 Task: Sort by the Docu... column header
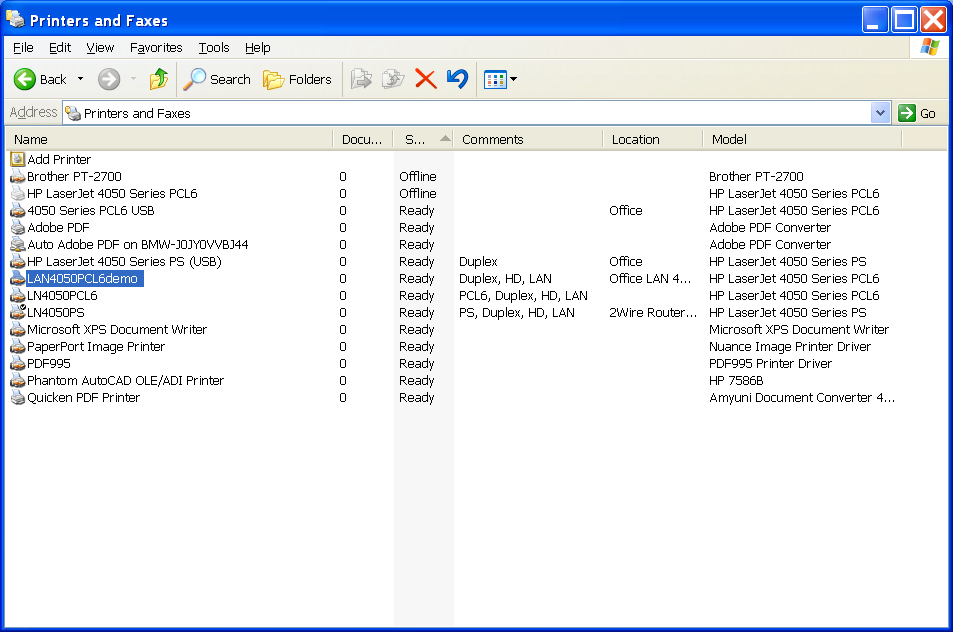click(x=363, y=139)
